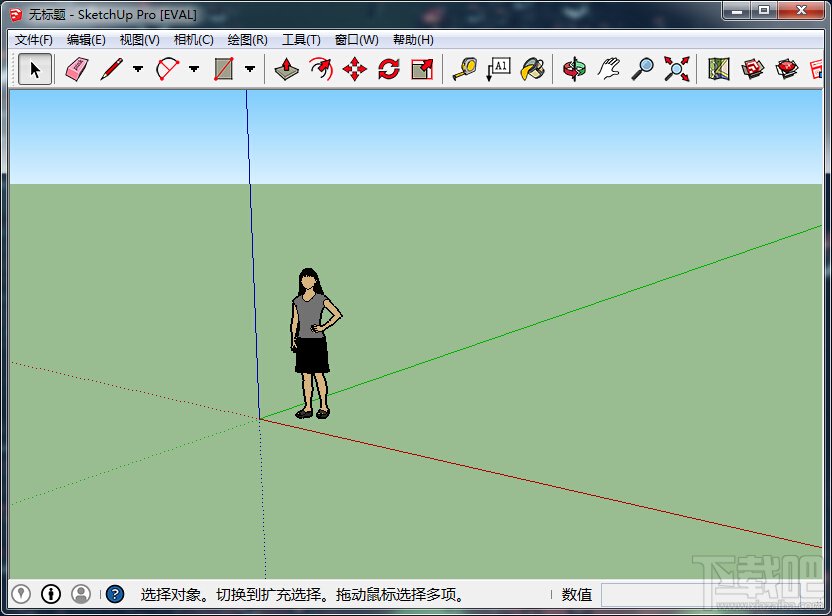832x616 pixels.
Task: Open the 相机(C) menu
Action: click(x=193, y=40)
